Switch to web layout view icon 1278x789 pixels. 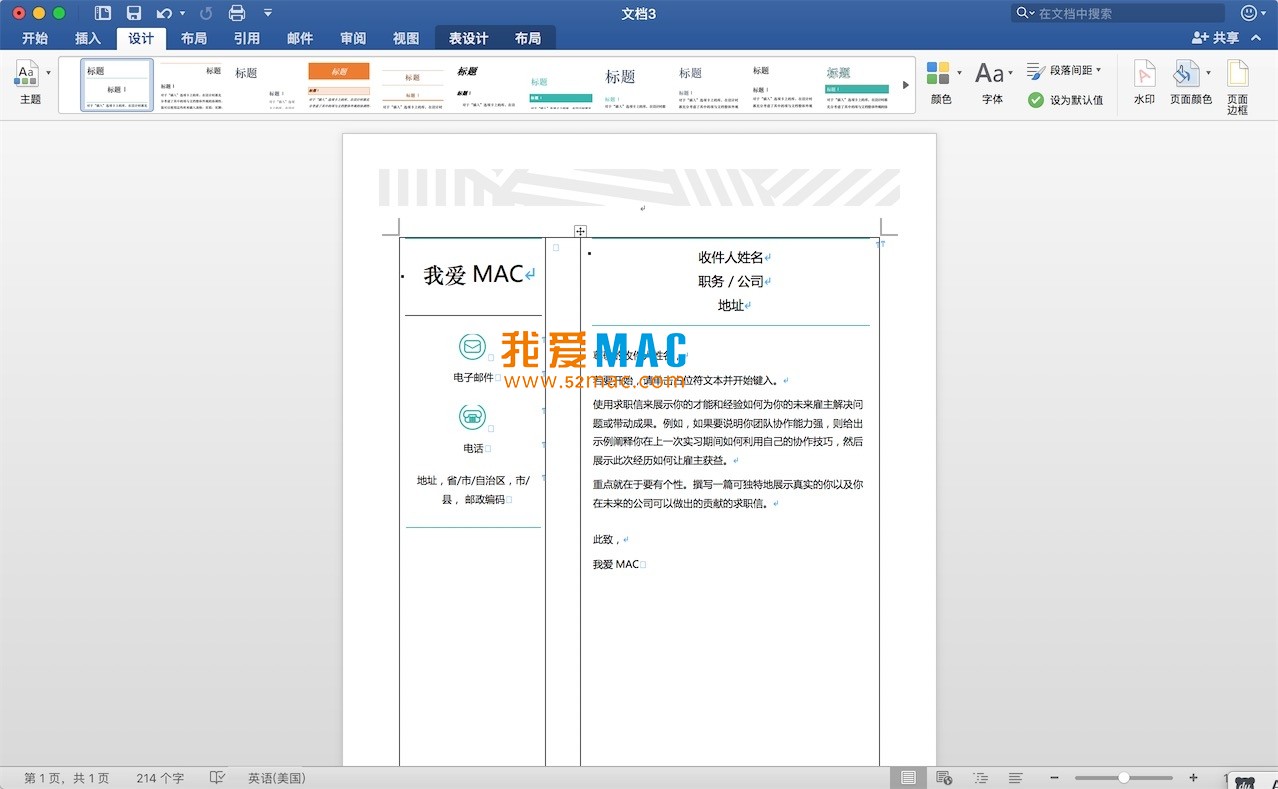(x=944, y=778)
